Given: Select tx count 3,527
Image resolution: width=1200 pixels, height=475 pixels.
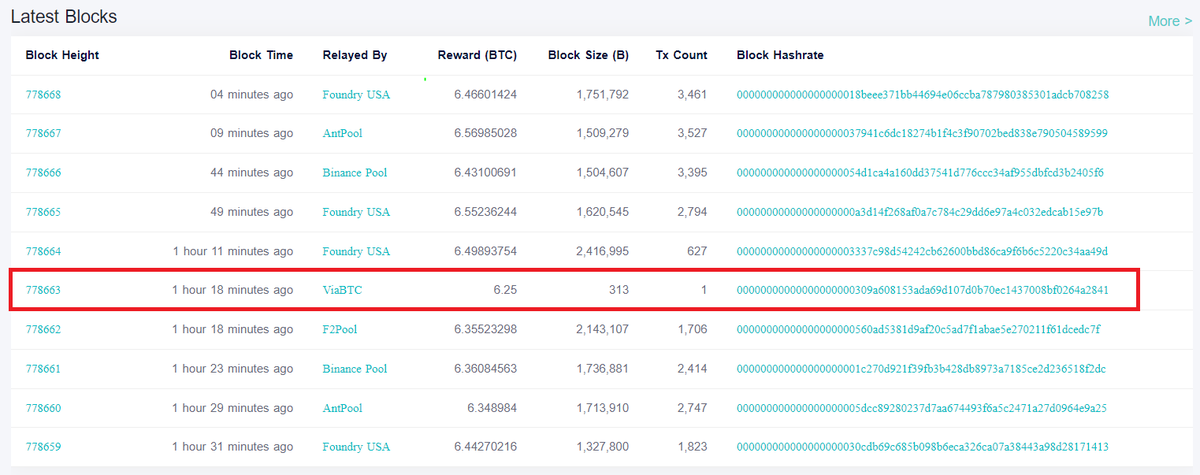Looking at the screenshot, I should coord(692,134).
